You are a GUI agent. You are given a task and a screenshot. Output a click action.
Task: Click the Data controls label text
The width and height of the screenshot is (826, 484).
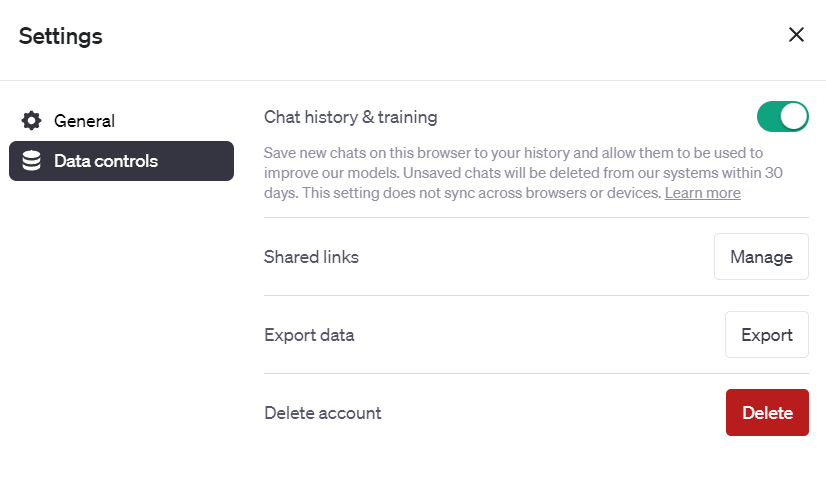106,161
